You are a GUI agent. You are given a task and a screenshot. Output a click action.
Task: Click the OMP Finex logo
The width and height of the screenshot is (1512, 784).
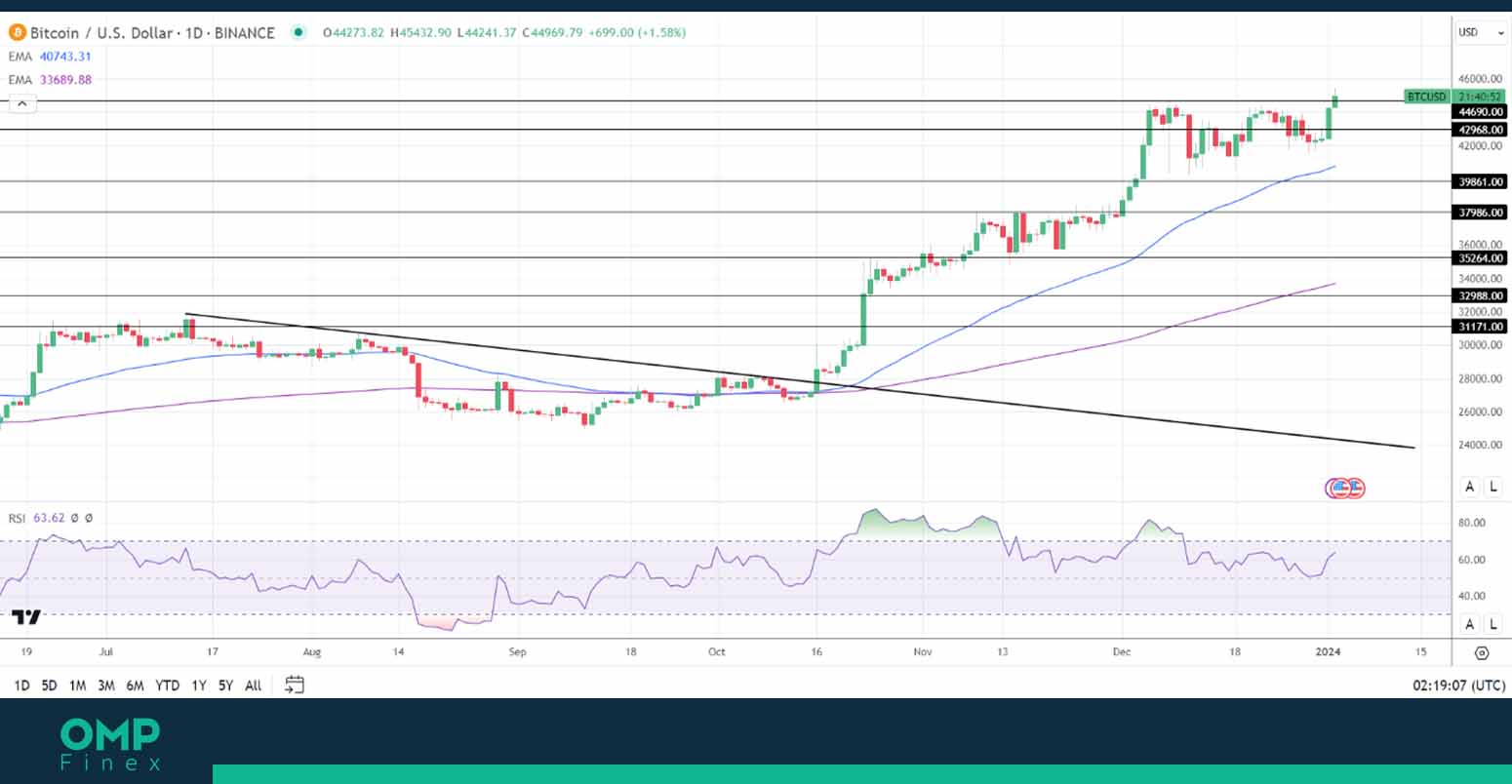pos(110,744)
